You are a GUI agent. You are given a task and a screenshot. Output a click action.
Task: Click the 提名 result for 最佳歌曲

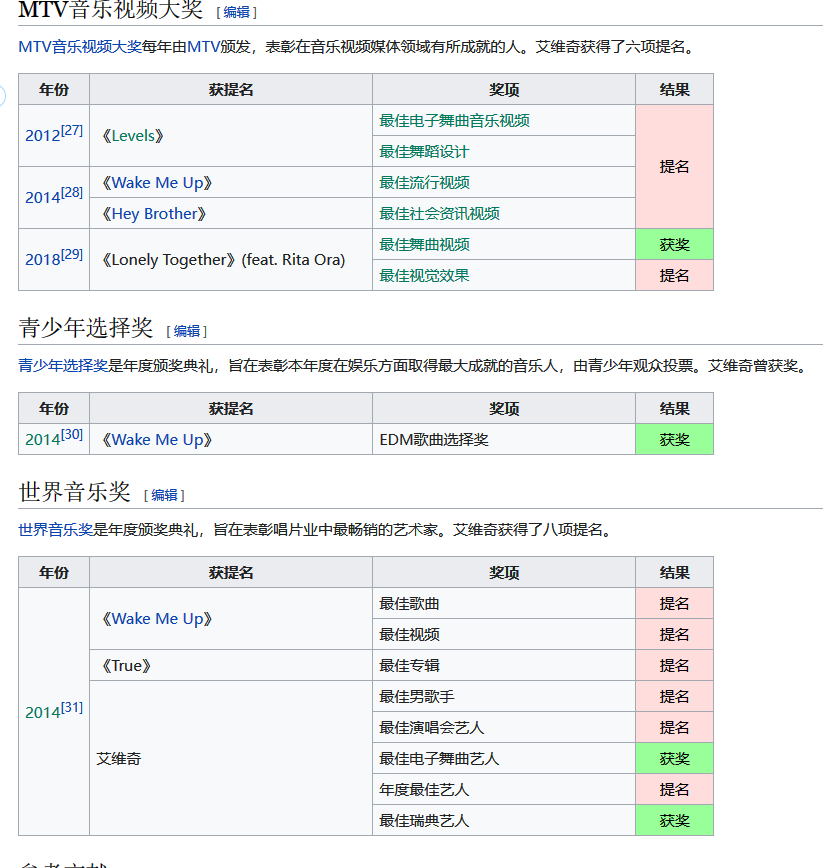click(x=674, y=603)
